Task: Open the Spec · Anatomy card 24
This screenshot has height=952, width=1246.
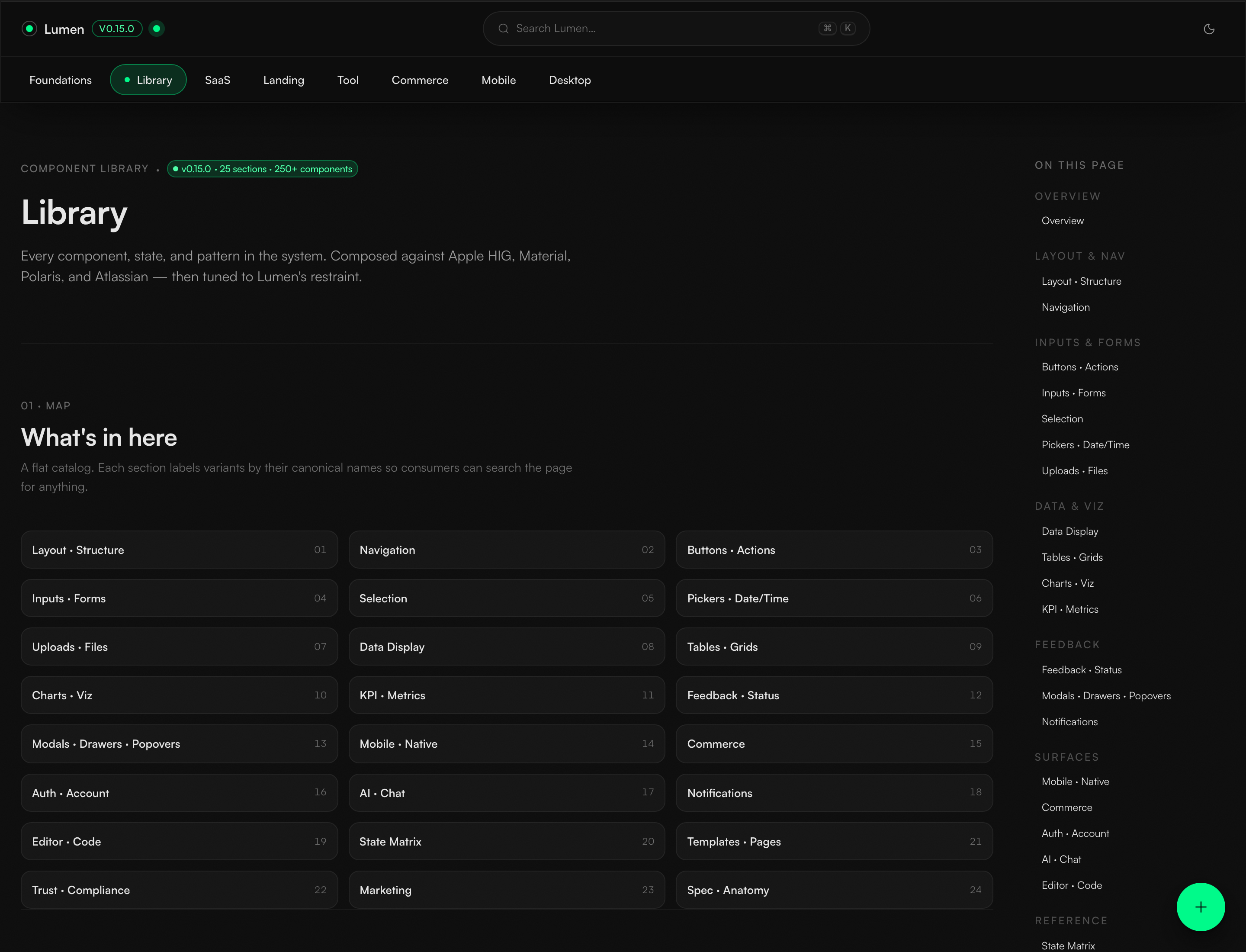Action: [x=834, y=890]
